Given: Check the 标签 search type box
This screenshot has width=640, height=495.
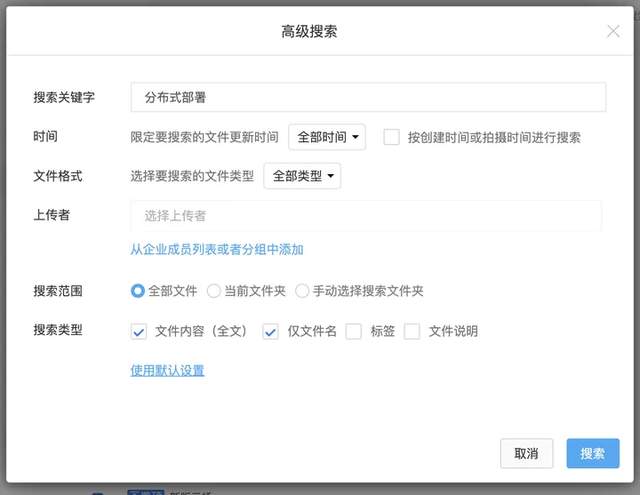Looking at the screenshot, I should point(353,332).
